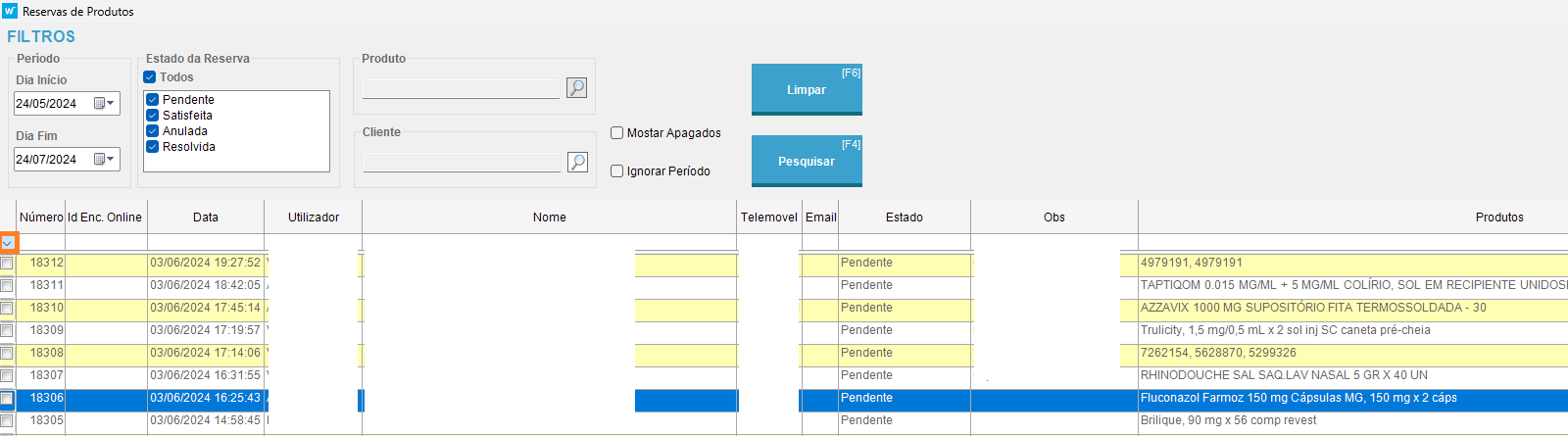Sort by the Data column header
Screen dimensions: 1568x436
click(206, 218)
